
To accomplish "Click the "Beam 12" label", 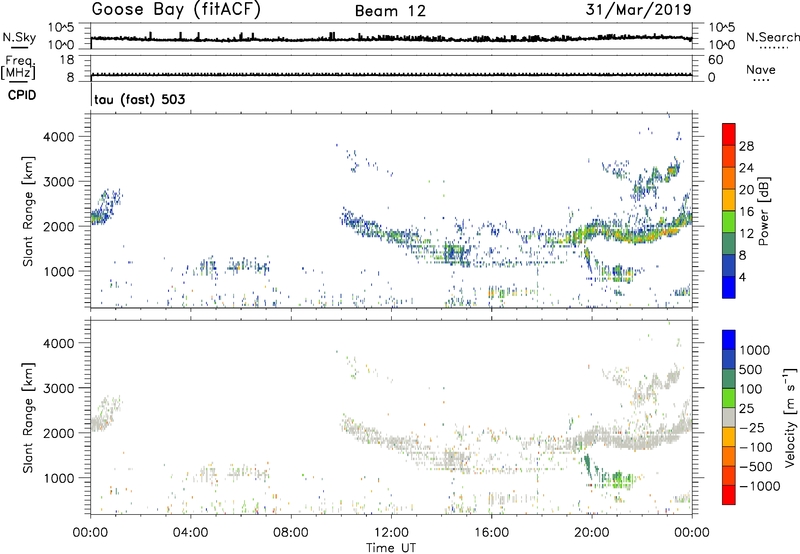I will 390,11.
